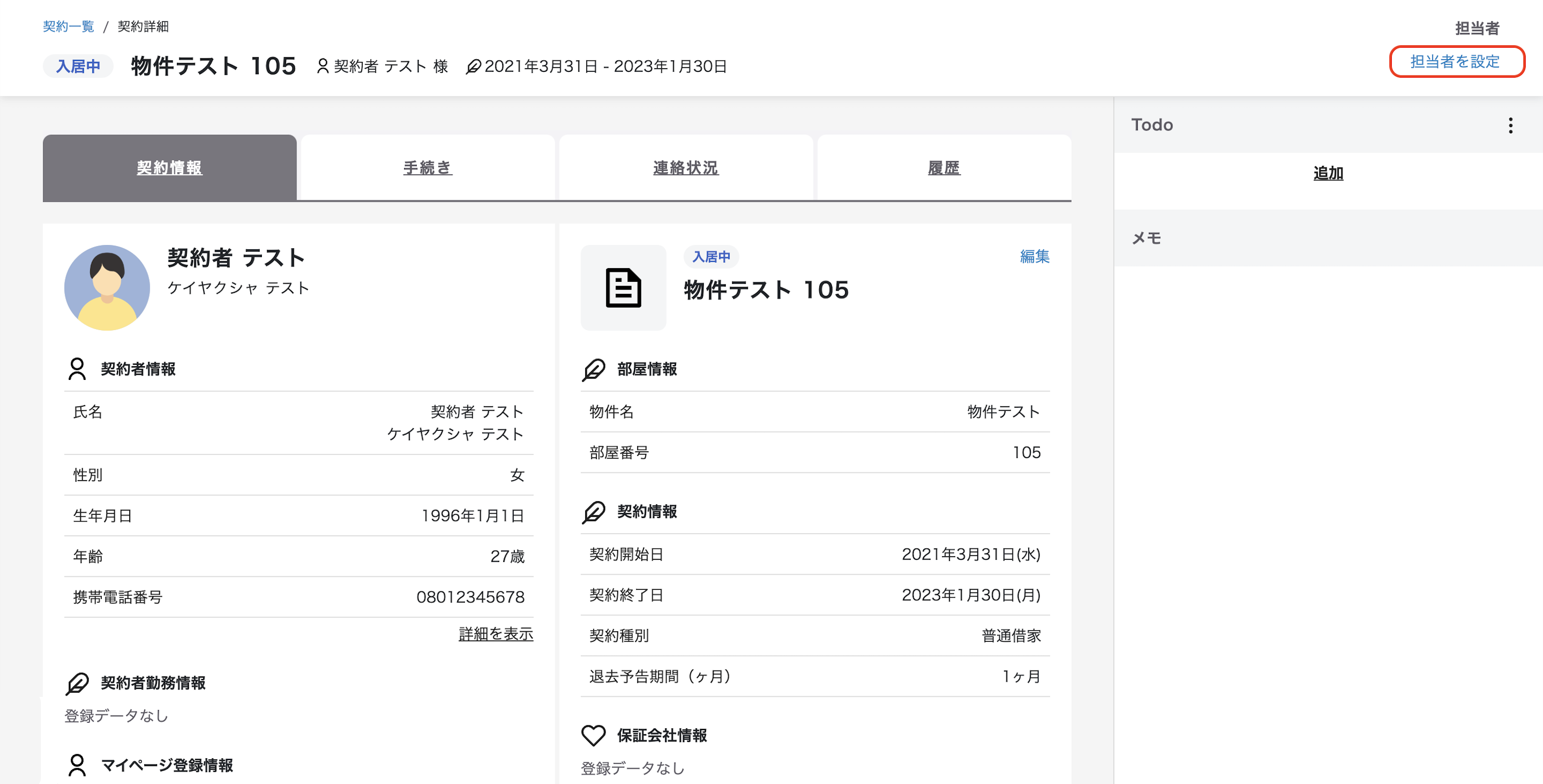The image size is (1543, 784).
Task: Go back via 契約一覧 breadcrumb link
Action: (68, 26)
